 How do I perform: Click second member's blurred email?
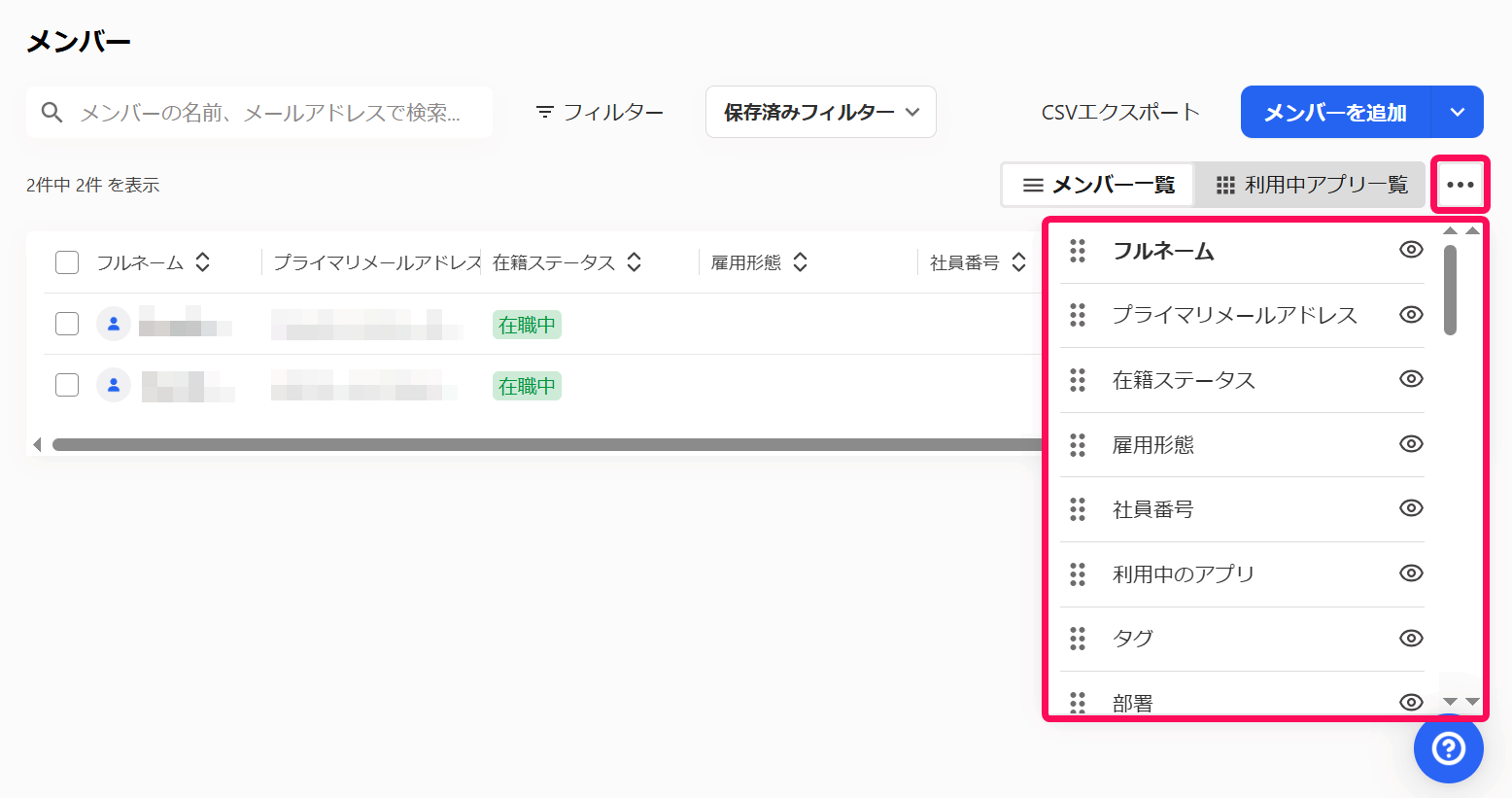[x=364, y=385]
